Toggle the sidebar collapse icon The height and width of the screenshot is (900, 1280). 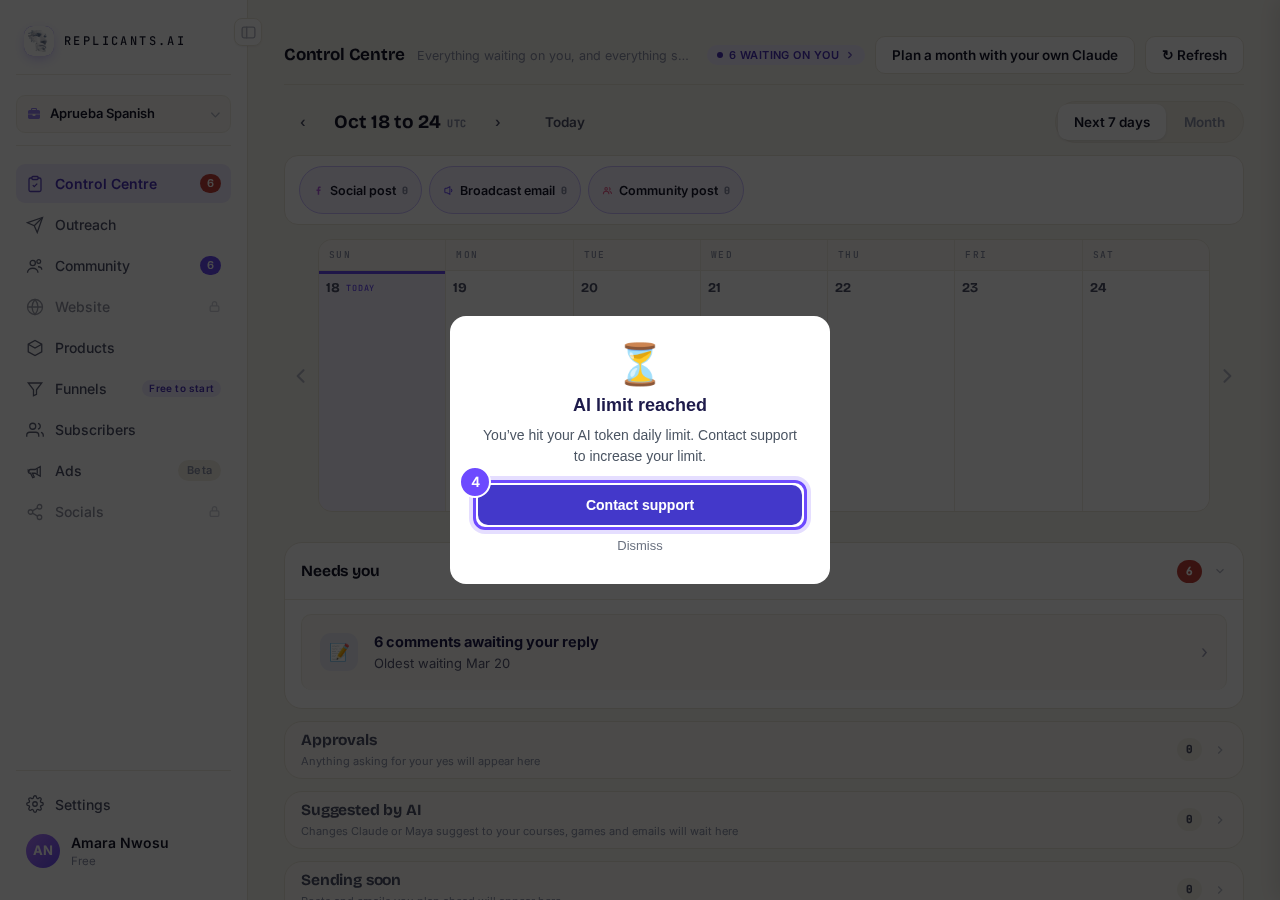click(x=248, y=33)
